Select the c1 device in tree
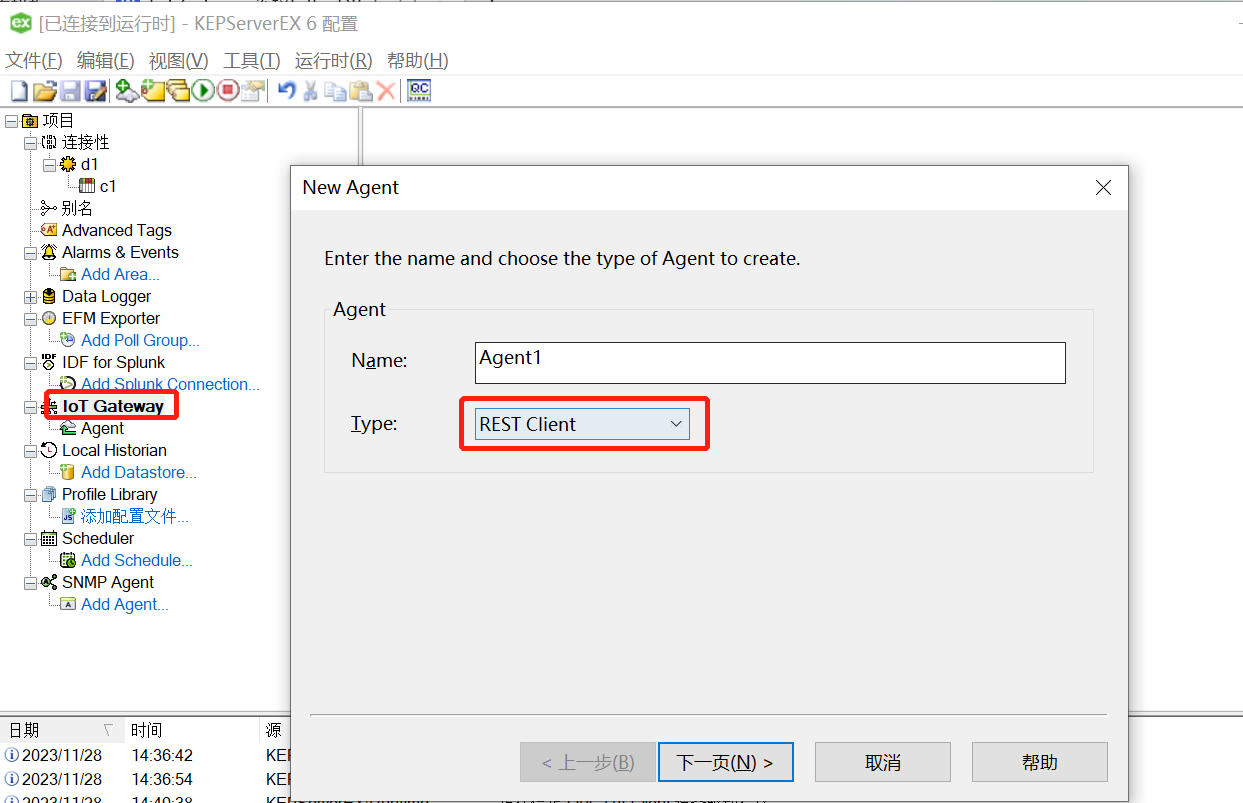The image size is (1243, 803). pos(108,187)
